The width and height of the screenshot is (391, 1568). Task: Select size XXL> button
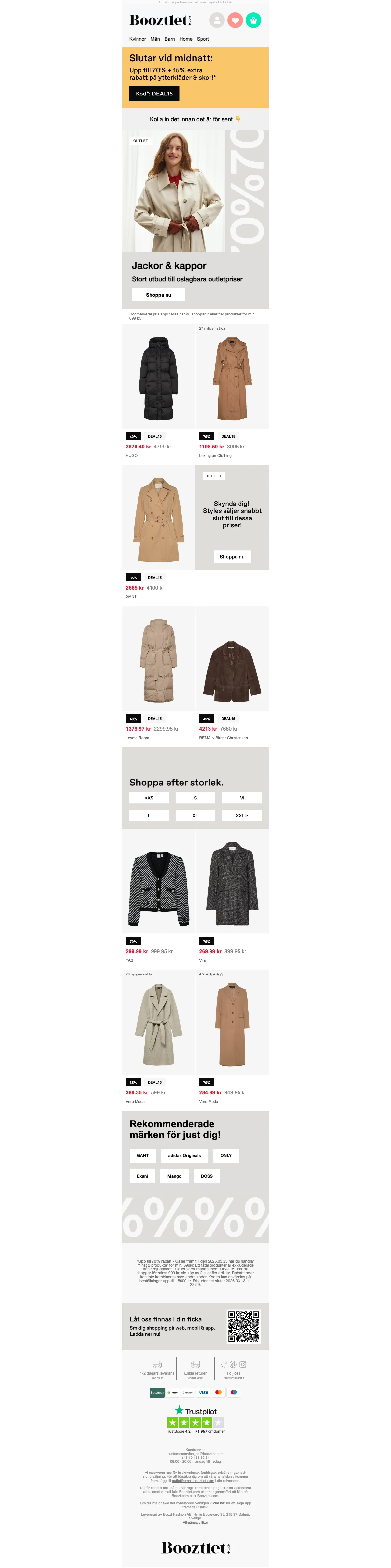[241, 815]
